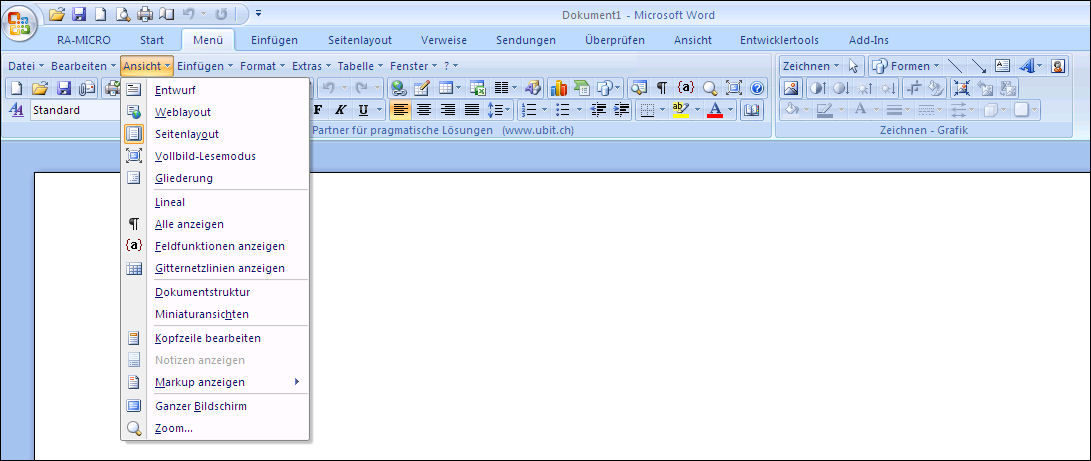Screen dimensions: 1091x461
Task: Insert a chart using the bar chart icon
Action: coord(558,88)
